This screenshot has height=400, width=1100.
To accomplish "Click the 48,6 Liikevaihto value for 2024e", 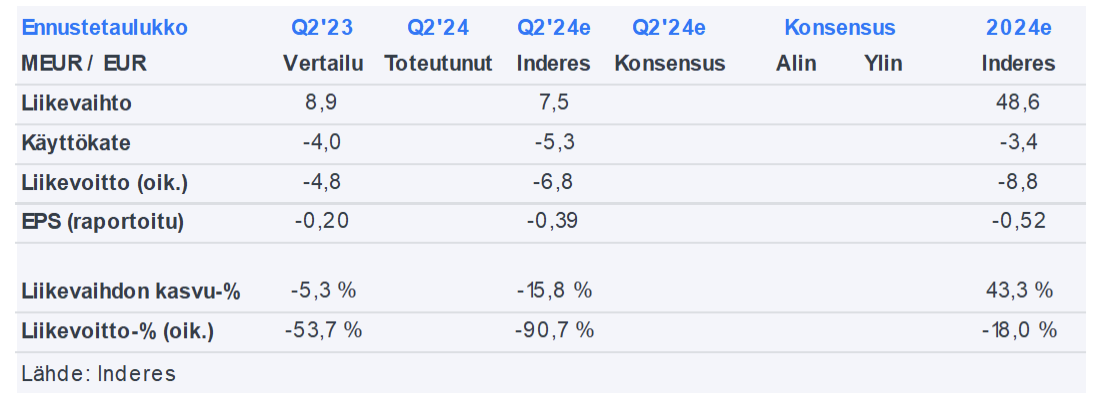I will click(x=1018, y=103).
